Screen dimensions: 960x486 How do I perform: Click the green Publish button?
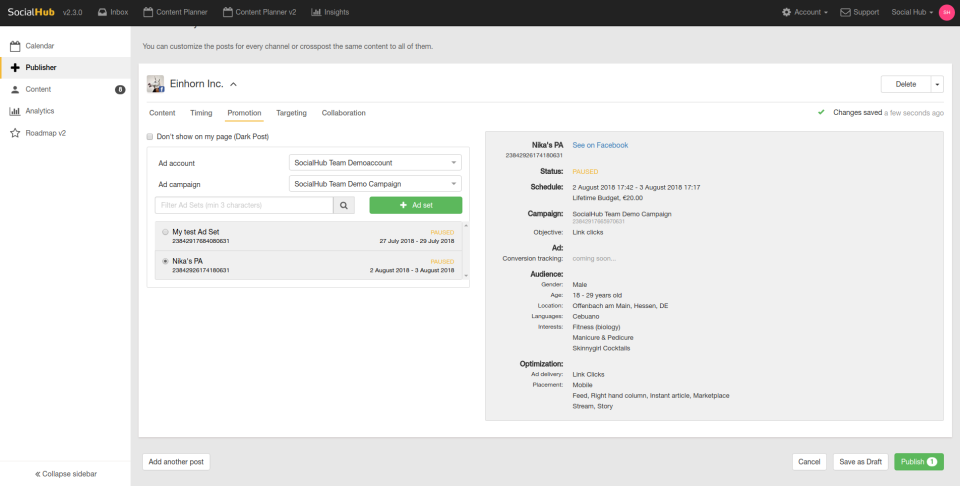[919, 462]
